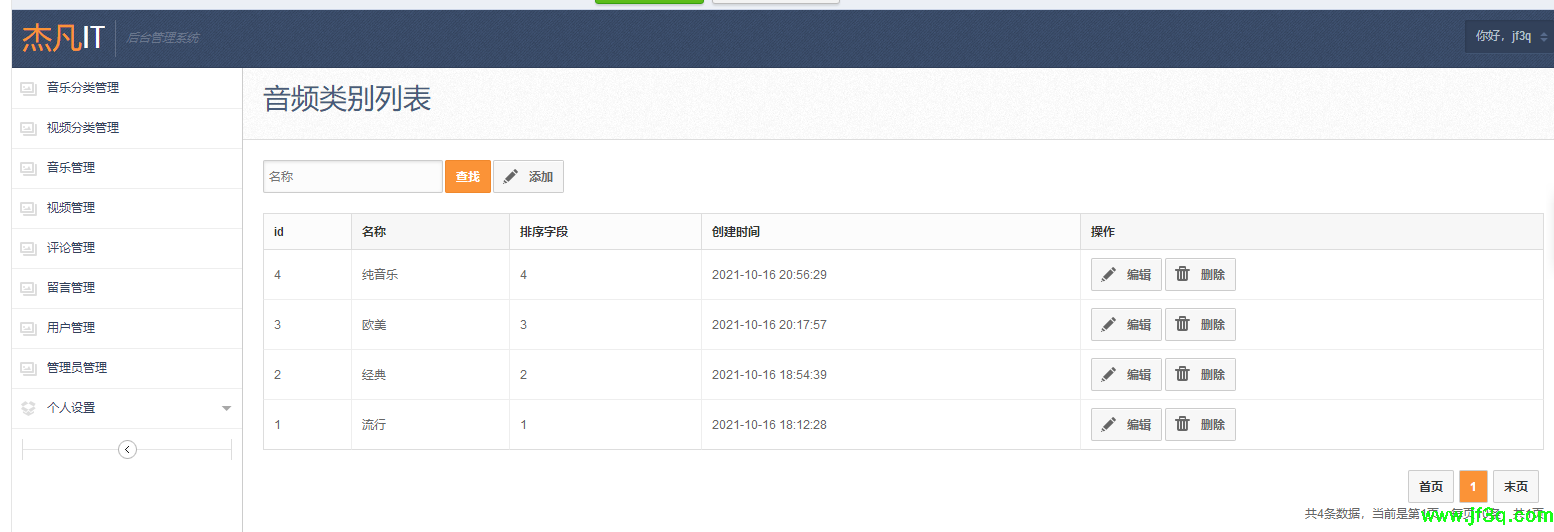Click 编辑 for the 纯音乐 category
Viewport: 1554px width, 532px height.
pyautogui.click(x=1126, y=274)
